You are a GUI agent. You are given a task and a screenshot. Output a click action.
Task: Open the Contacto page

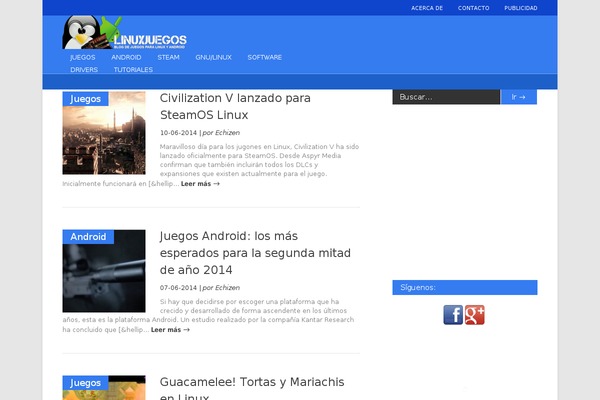[x=473, y=8]
